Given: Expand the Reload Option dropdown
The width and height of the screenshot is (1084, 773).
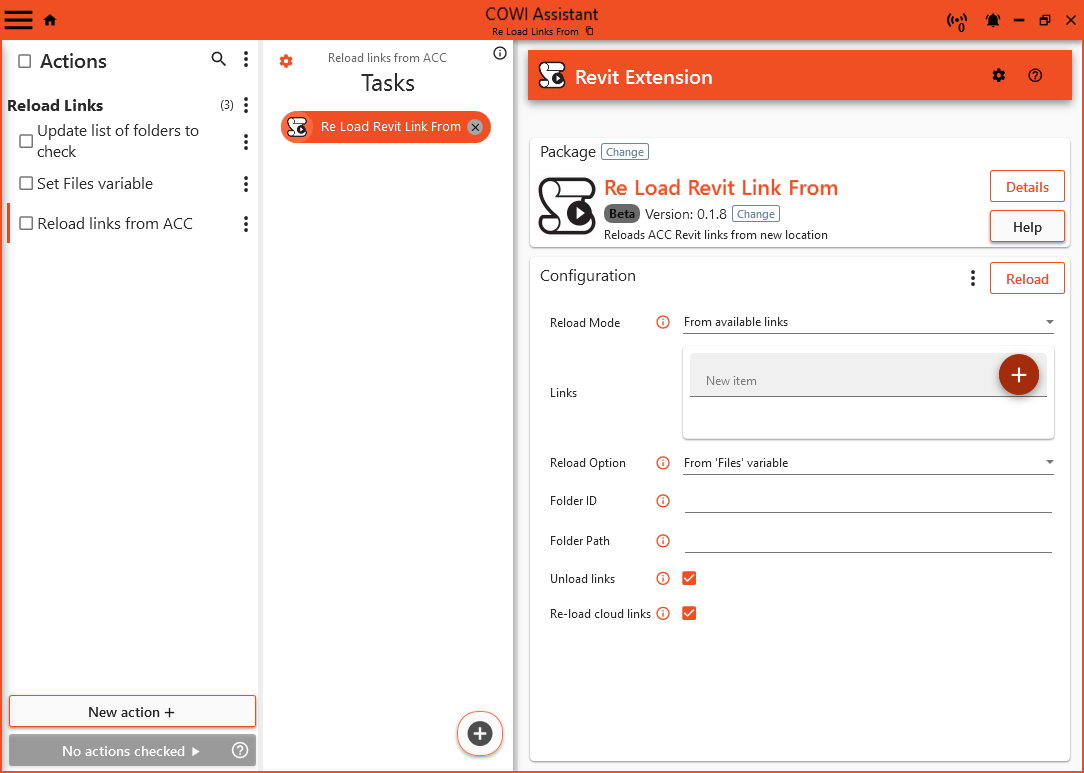Looking at the screenshot, I should point(867,463).
